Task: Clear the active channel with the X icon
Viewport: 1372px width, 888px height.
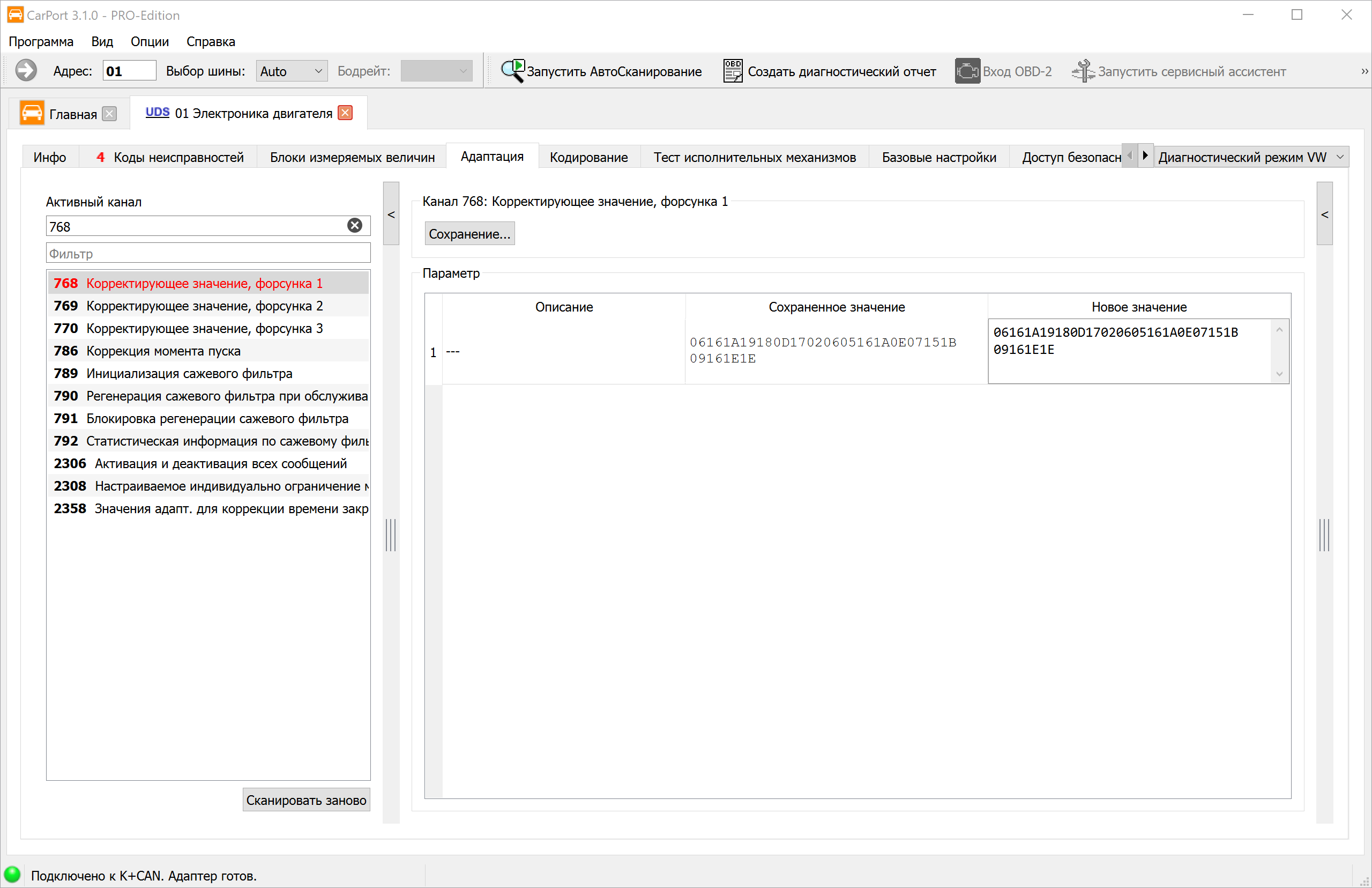Action: pos(355,225)
